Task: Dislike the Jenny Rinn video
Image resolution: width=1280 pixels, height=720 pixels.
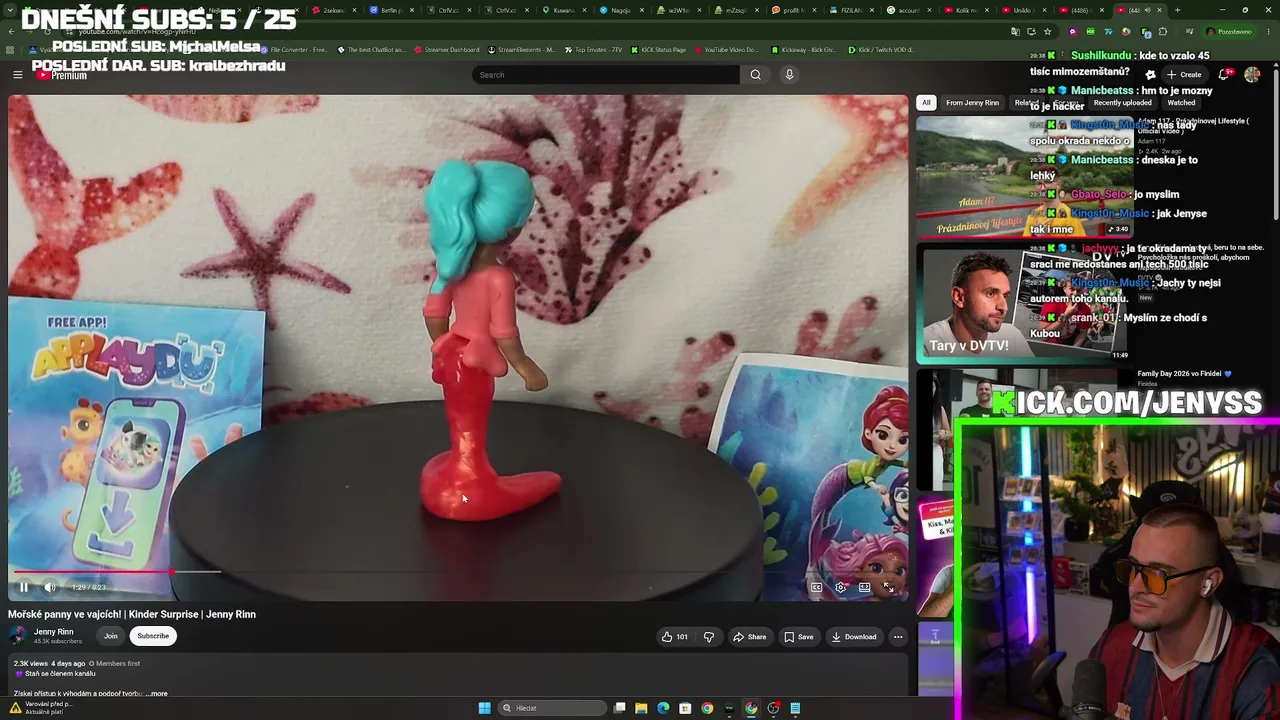Action: point(709,637)
